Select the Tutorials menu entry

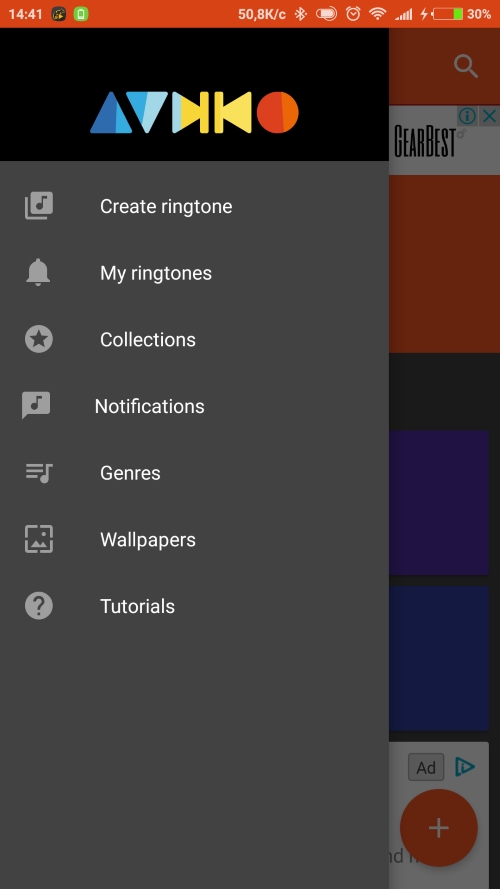point(194,606)
